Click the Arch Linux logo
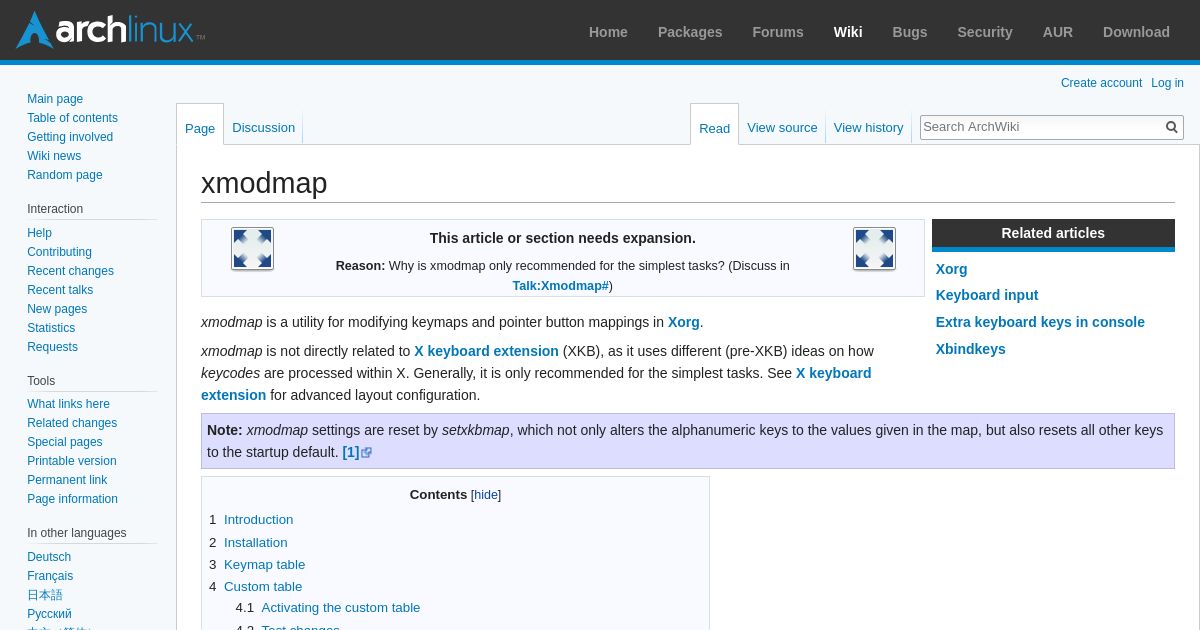Screen dimensions: 1200x630 110,30
